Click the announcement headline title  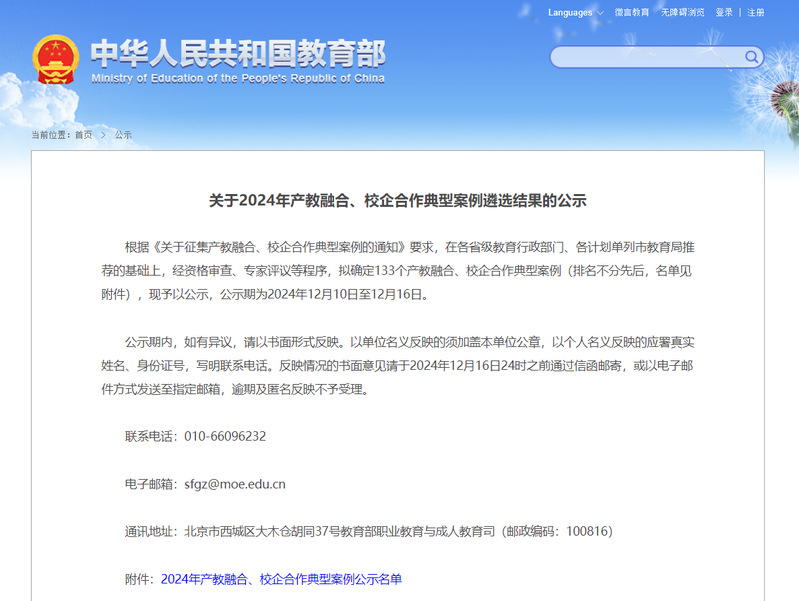[397, 200]
